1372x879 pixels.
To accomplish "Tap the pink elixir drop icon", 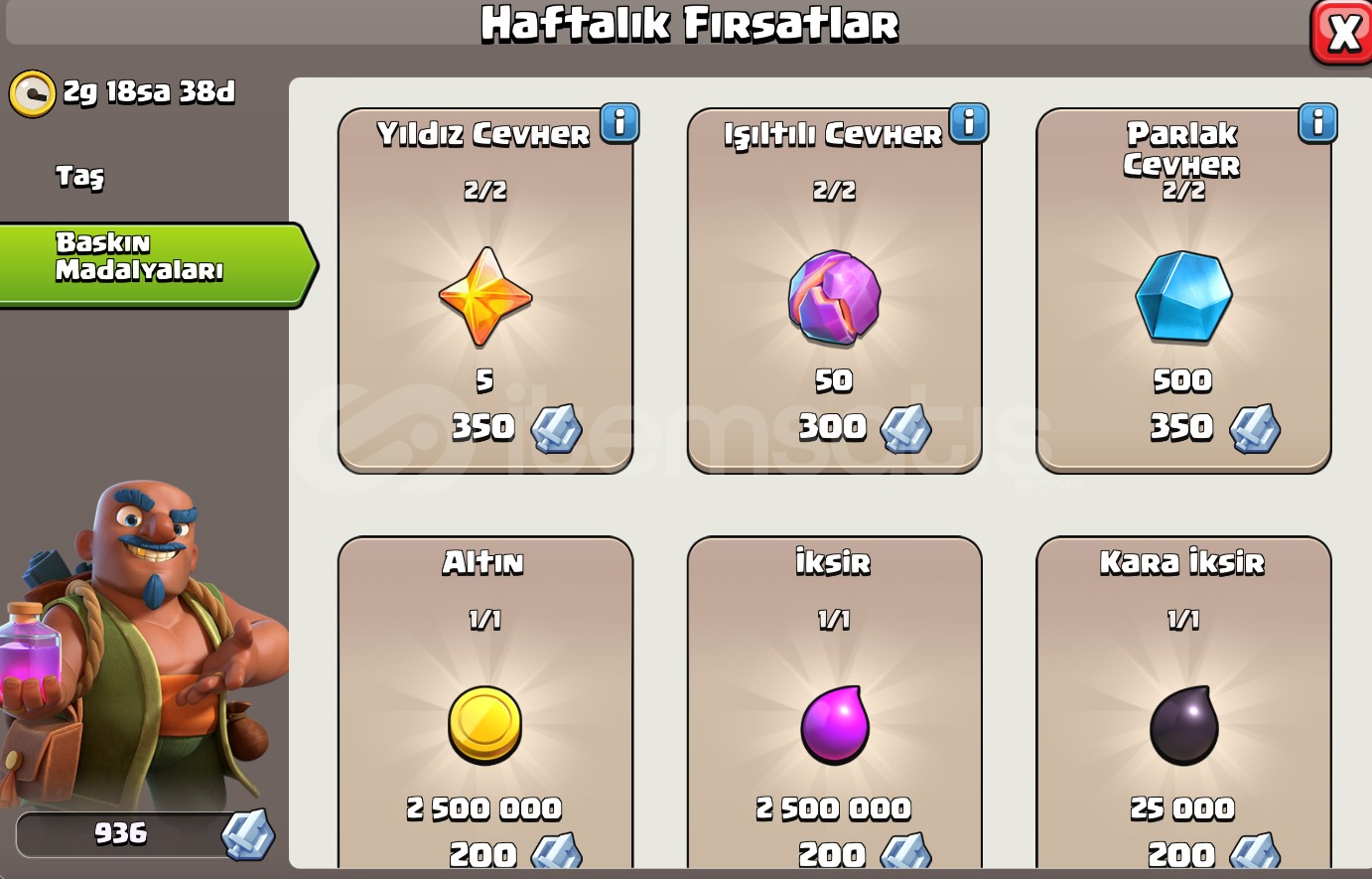I will coord(835,725).
